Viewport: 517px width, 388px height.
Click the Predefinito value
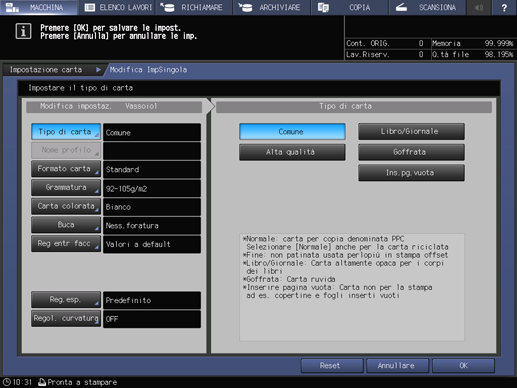pos(152,300)
